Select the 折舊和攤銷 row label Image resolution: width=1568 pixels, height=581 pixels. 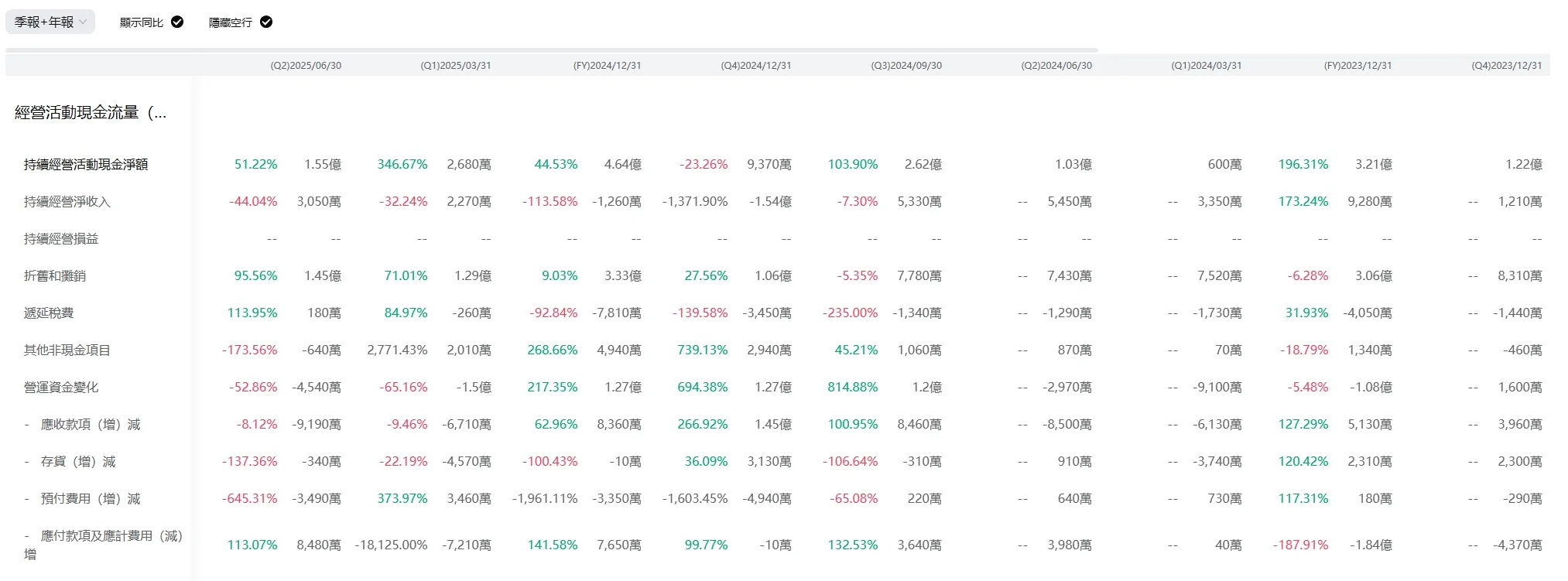pos(55,276)
